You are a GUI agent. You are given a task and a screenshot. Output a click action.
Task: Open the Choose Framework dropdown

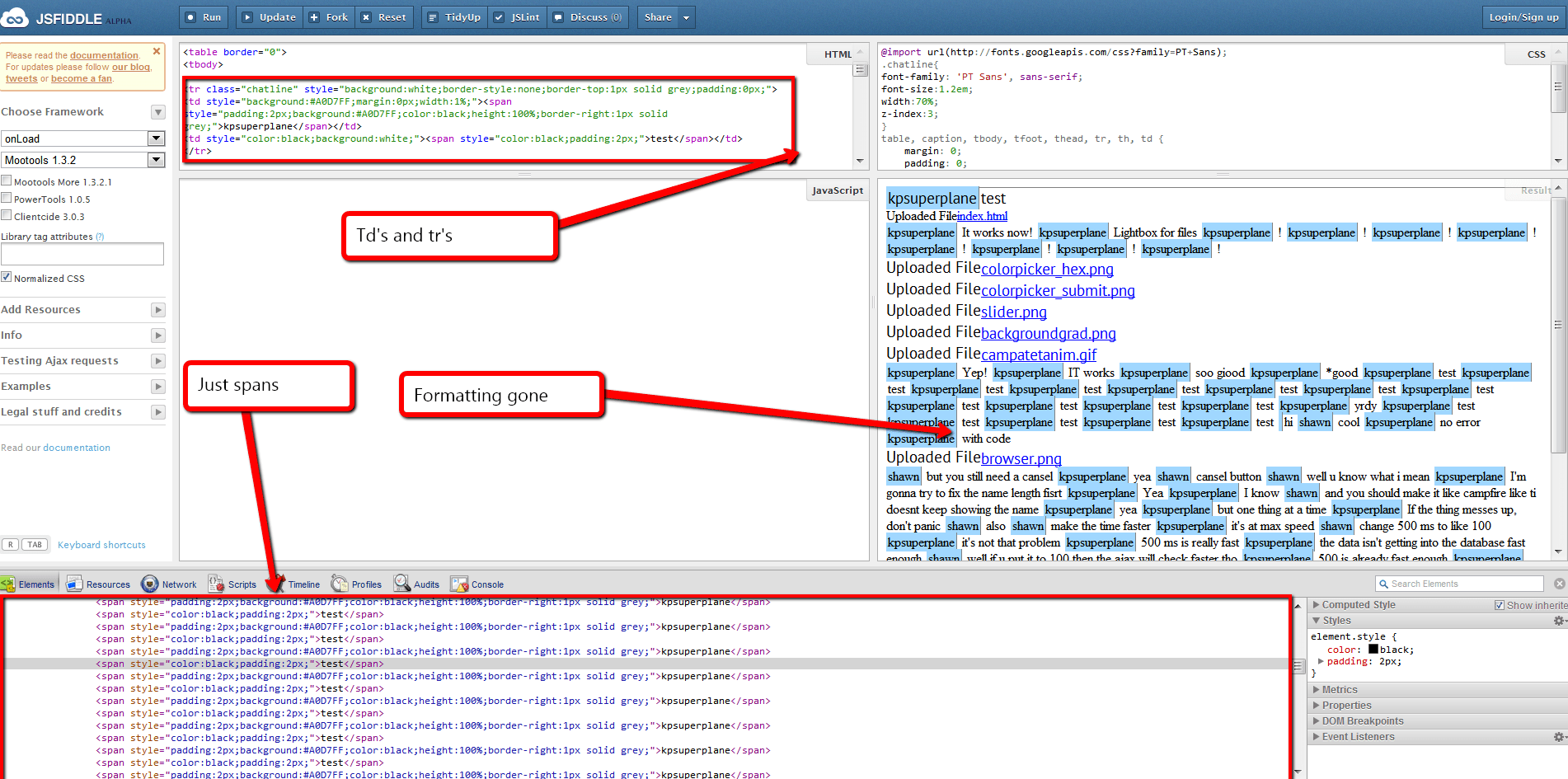(x=157, y=111)
